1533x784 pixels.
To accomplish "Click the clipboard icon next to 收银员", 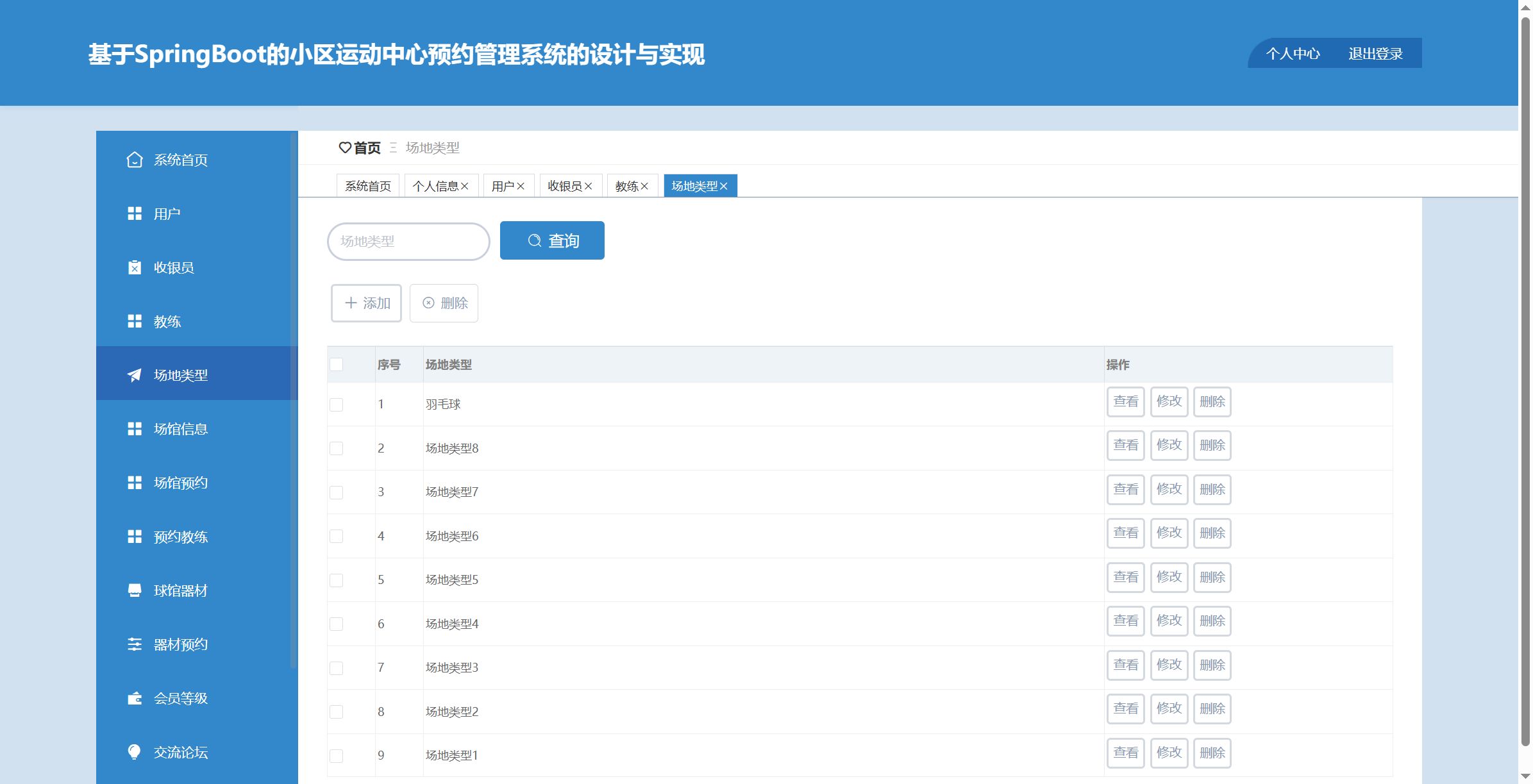I will coord(135,267).
